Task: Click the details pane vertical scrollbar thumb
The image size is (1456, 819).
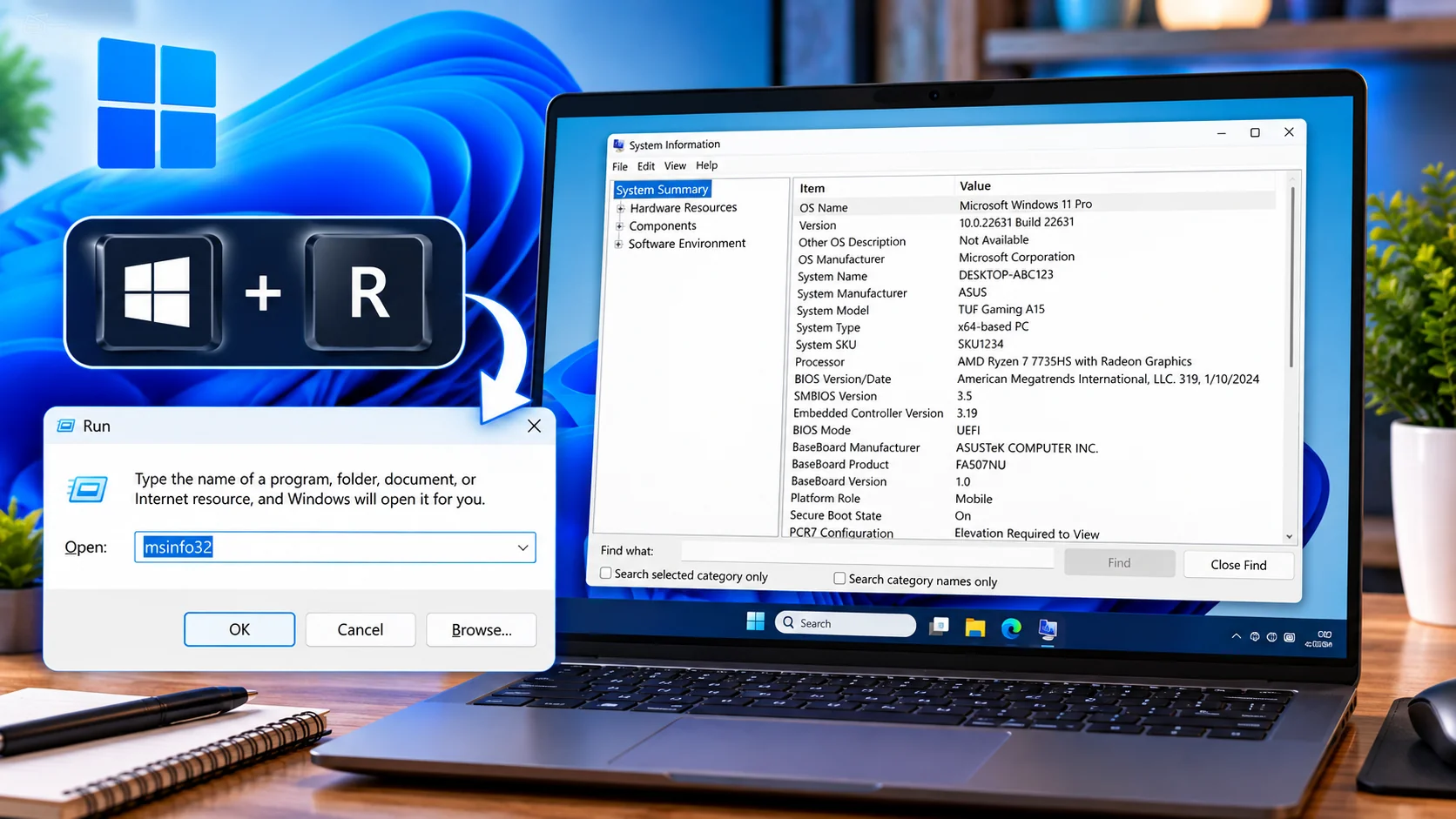Action: (x=1292, y=276)
